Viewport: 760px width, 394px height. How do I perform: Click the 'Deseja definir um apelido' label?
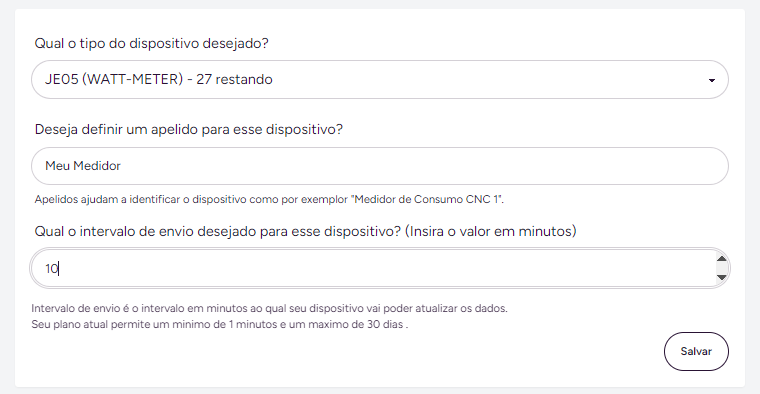[189, 129]
